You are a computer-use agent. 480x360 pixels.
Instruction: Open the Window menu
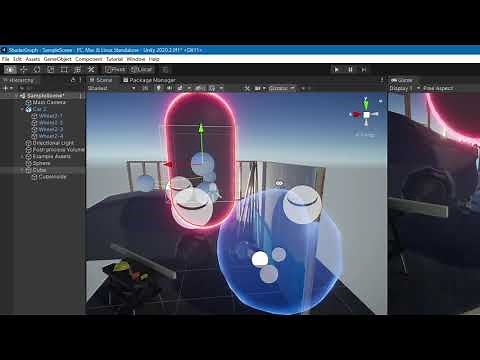coord(136,59)
